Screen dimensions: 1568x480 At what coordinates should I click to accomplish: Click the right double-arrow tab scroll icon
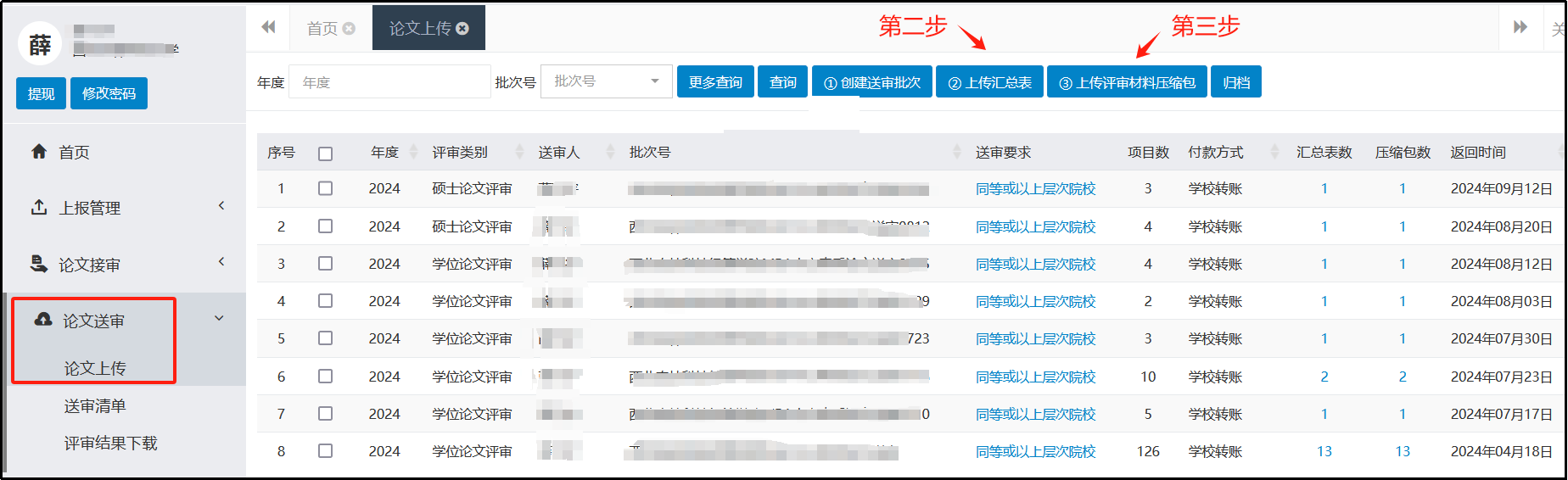(1520, 27)
